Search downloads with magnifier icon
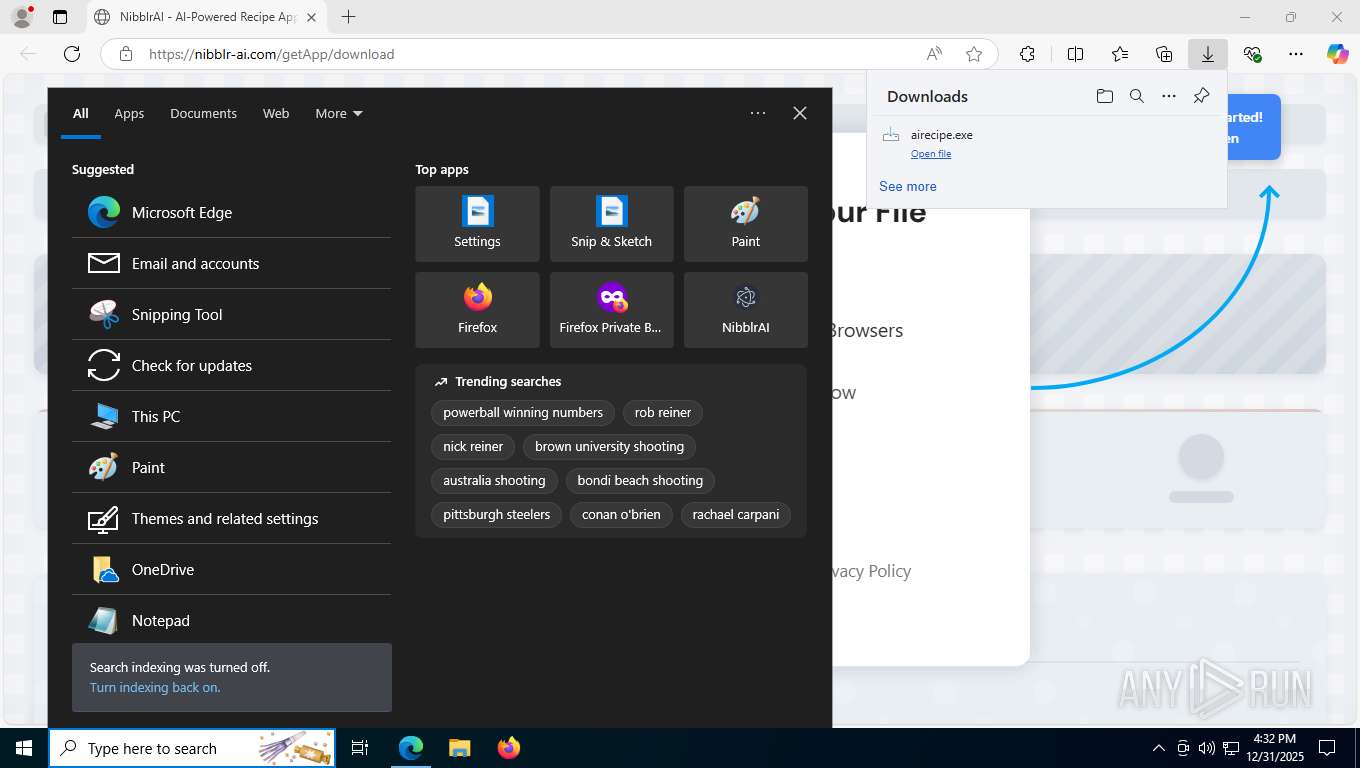This screenshot has width=1360, height=768. pos(1136,96)
